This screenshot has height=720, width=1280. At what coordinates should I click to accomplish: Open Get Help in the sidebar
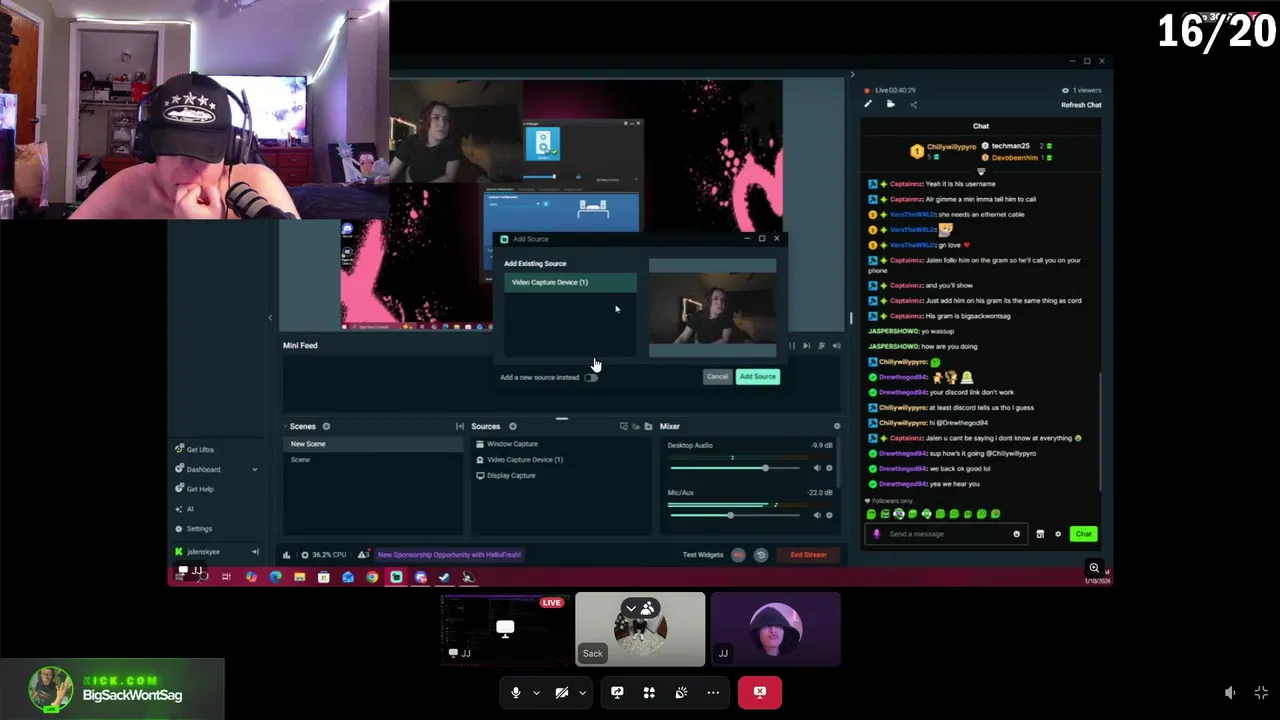pos(194,489)
